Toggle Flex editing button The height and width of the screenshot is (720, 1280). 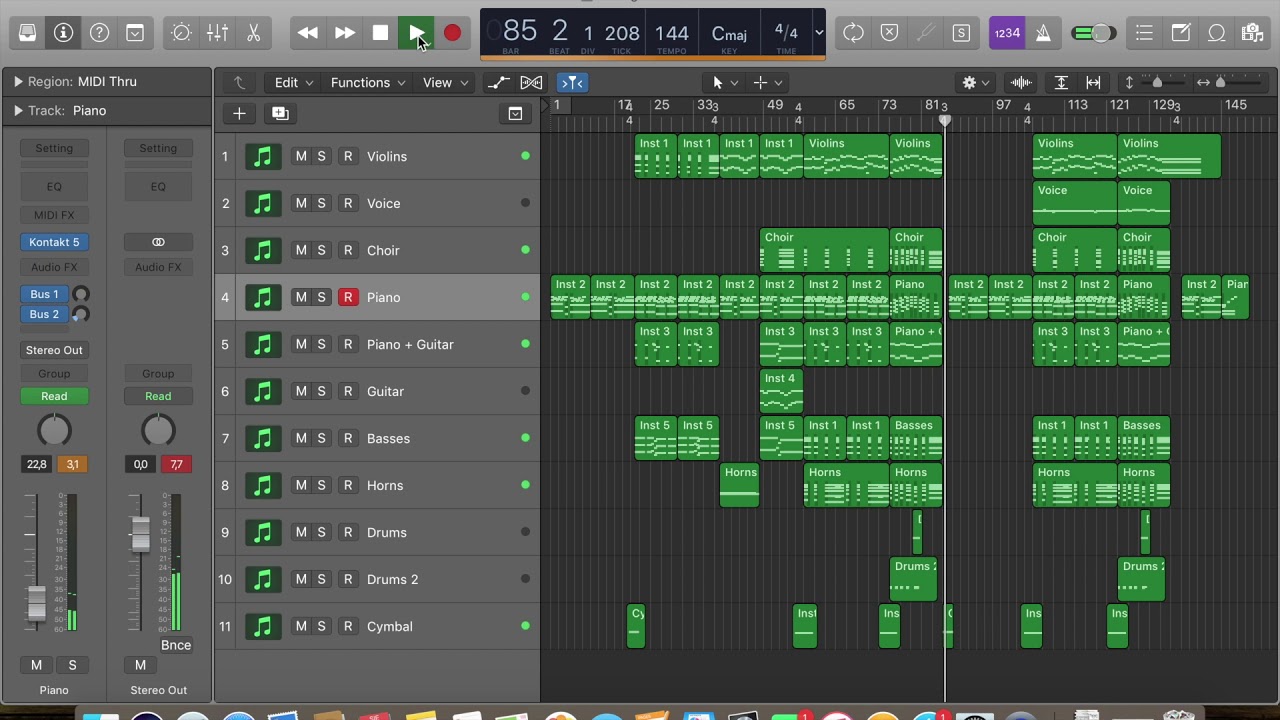tap(531, 82)
